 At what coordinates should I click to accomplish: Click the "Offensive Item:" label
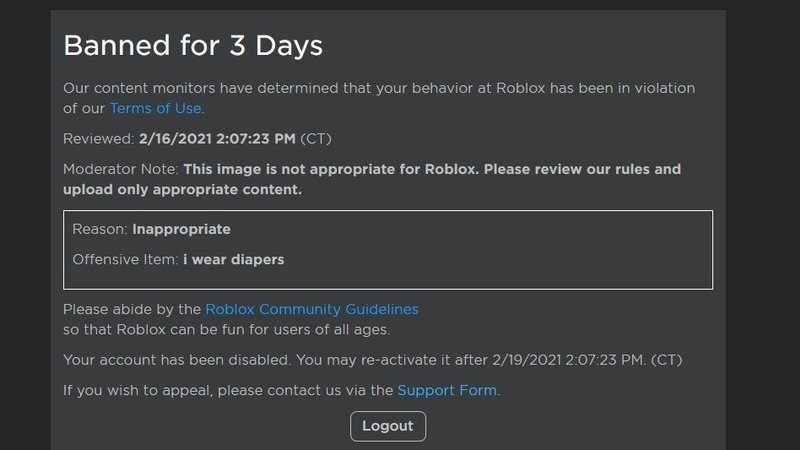[x=127, y=260]
